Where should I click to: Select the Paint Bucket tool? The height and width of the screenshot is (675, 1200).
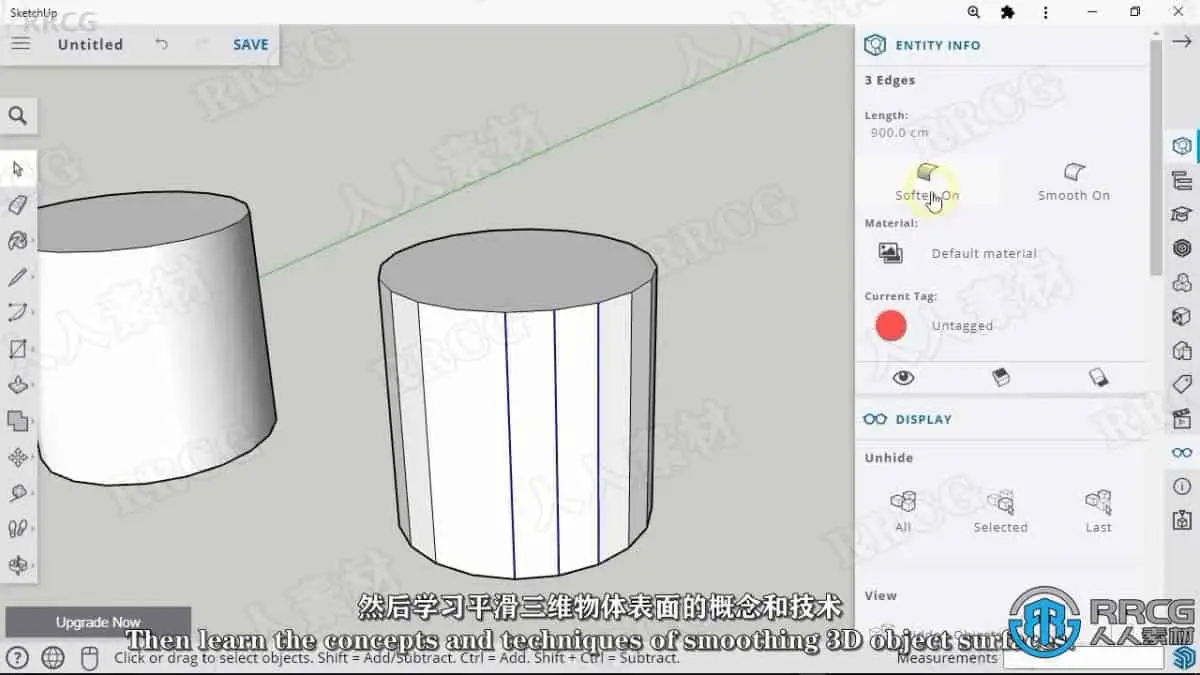tap(18, 240)
